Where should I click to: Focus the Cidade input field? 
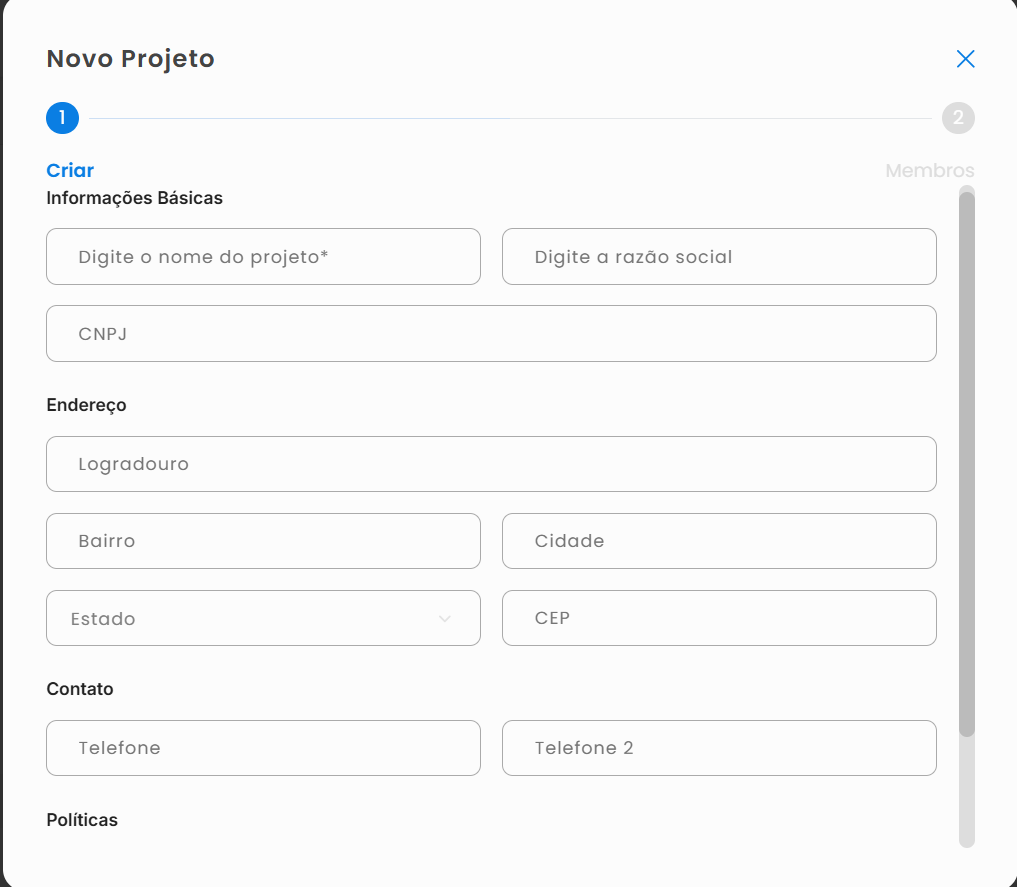tap(719, 541)
